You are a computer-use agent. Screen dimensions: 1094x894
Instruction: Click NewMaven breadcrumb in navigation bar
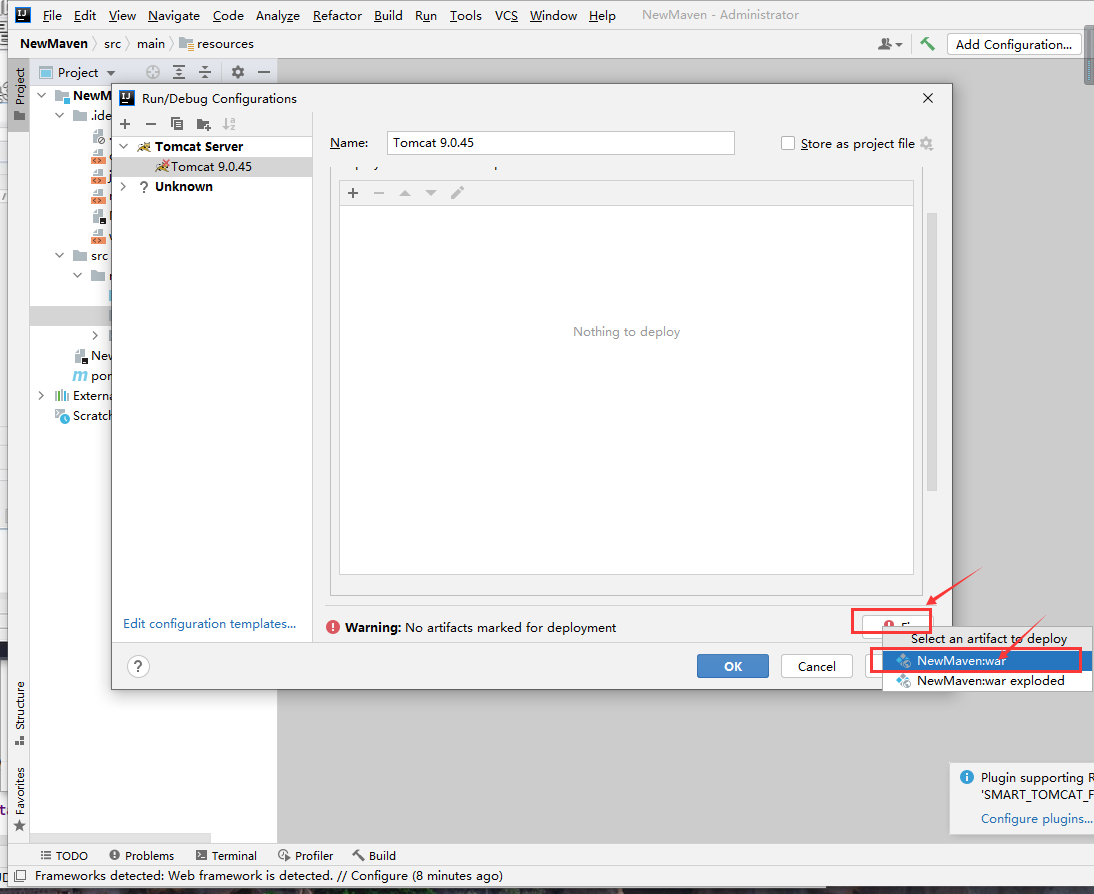tap(54, 44)
